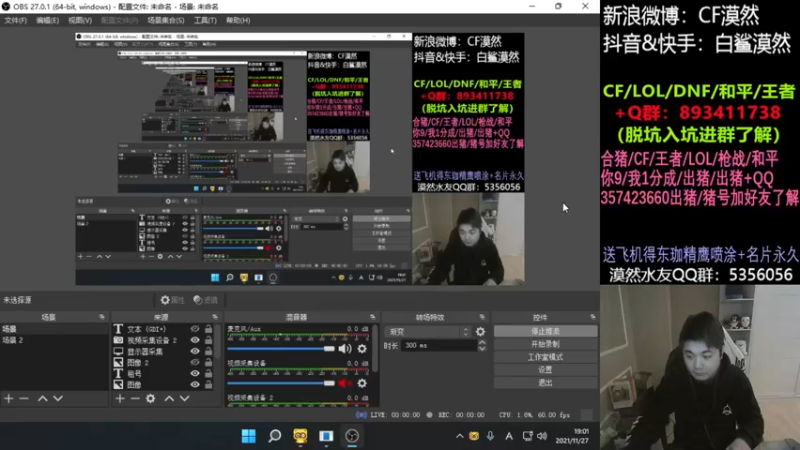
Task: Open the 视图(V) menu
Action: tap(80, 20)
